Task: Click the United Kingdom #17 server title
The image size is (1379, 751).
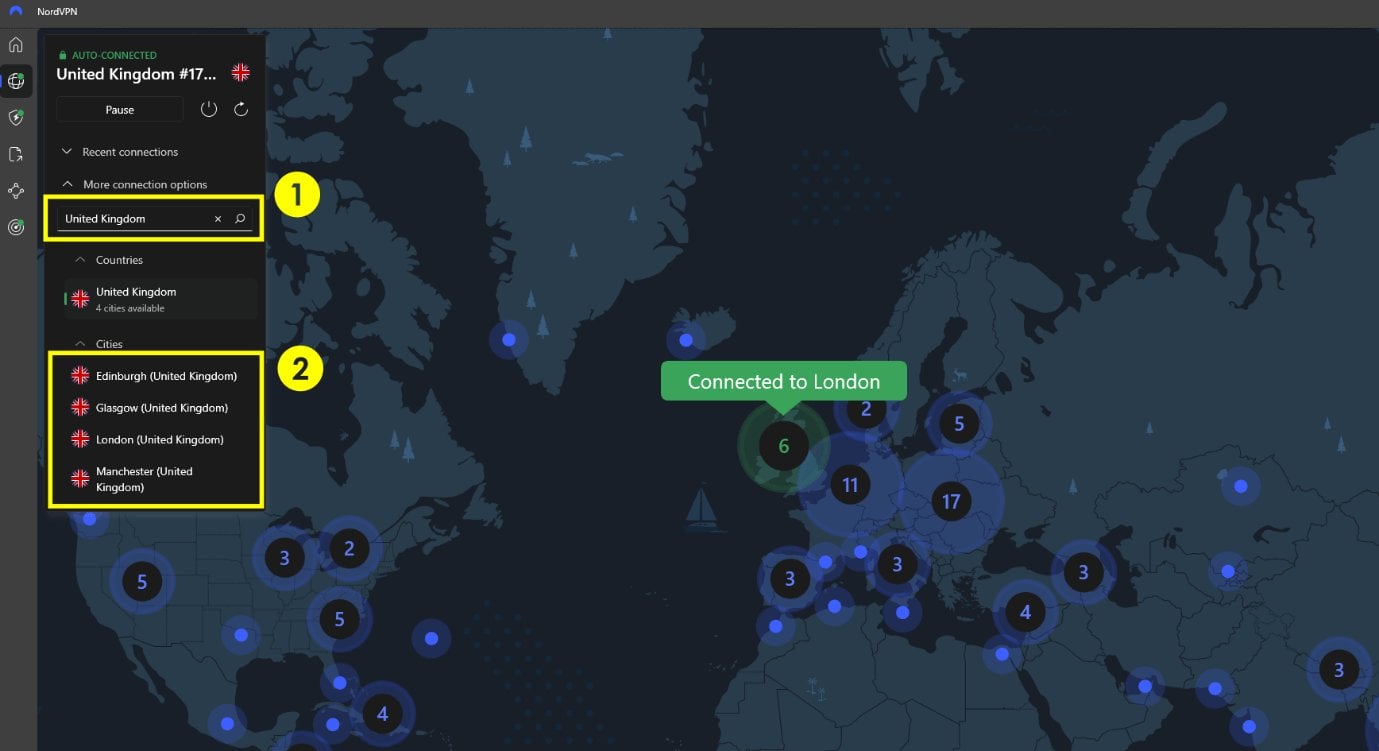Action: pos(136,74)
